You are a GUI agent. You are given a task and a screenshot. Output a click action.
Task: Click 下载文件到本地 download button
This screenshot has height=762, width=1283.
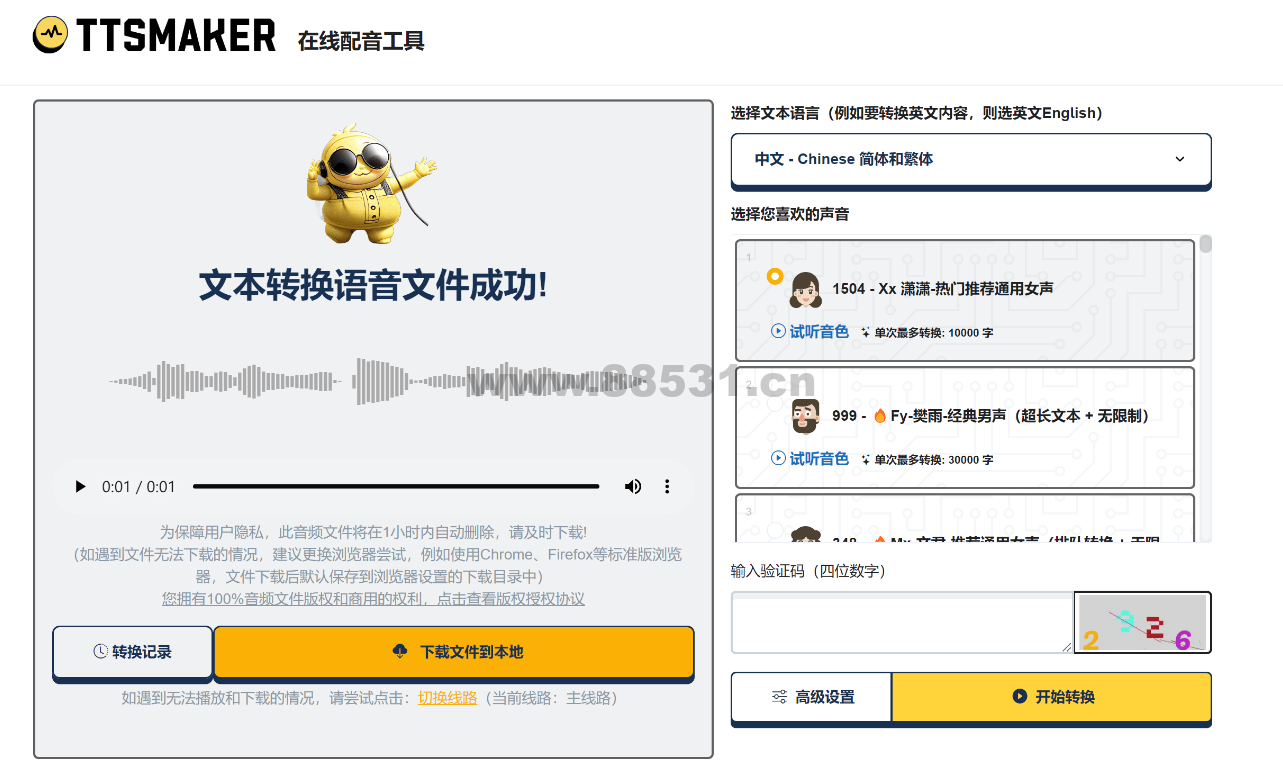pos(454,652)
